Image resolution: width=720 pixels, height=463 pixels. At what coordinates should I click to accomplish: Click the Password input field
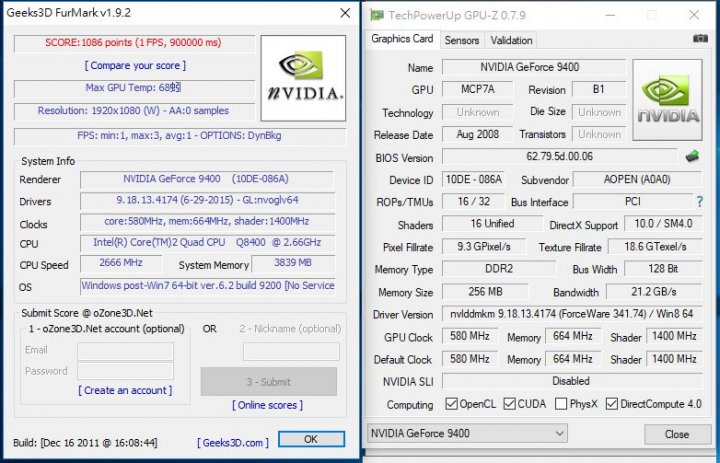coord(125,371)
